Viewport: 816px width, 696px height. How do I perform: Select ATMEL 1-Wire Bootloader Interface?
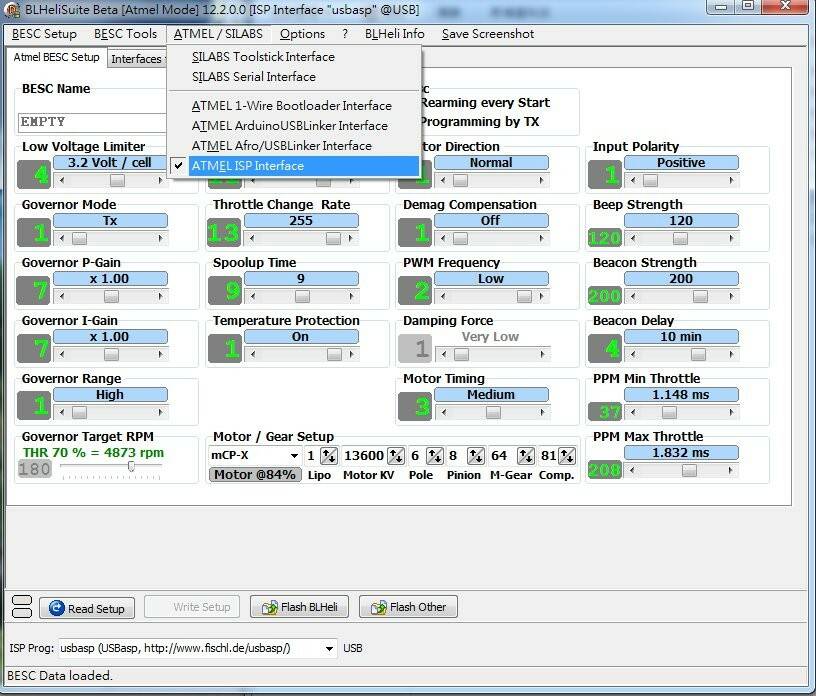pos(294,106)
